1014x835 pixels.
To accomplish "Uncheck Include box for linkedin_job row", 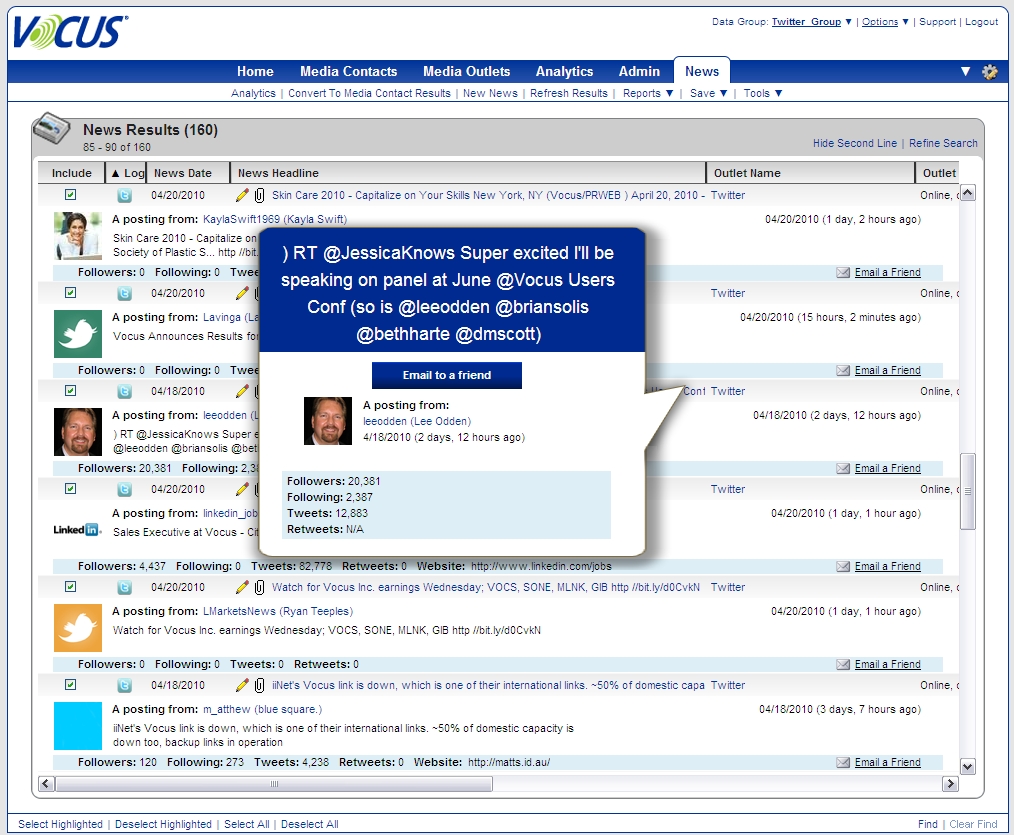I will coord(70,488).
